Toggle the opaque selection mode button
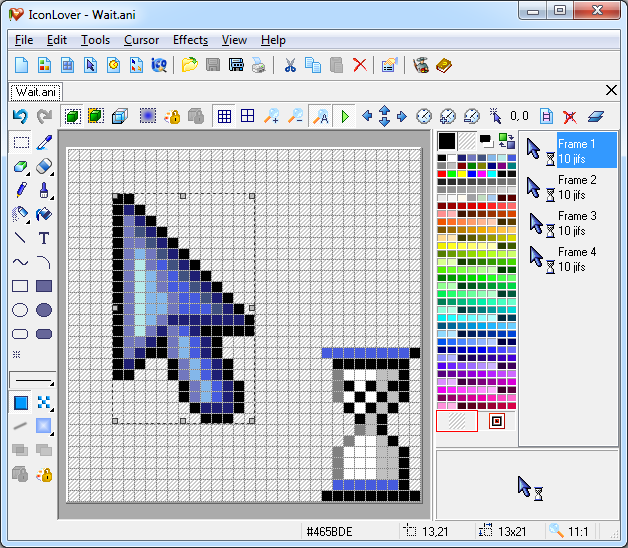The height and width of the screenshot is (548, 628). coord(72,116)
